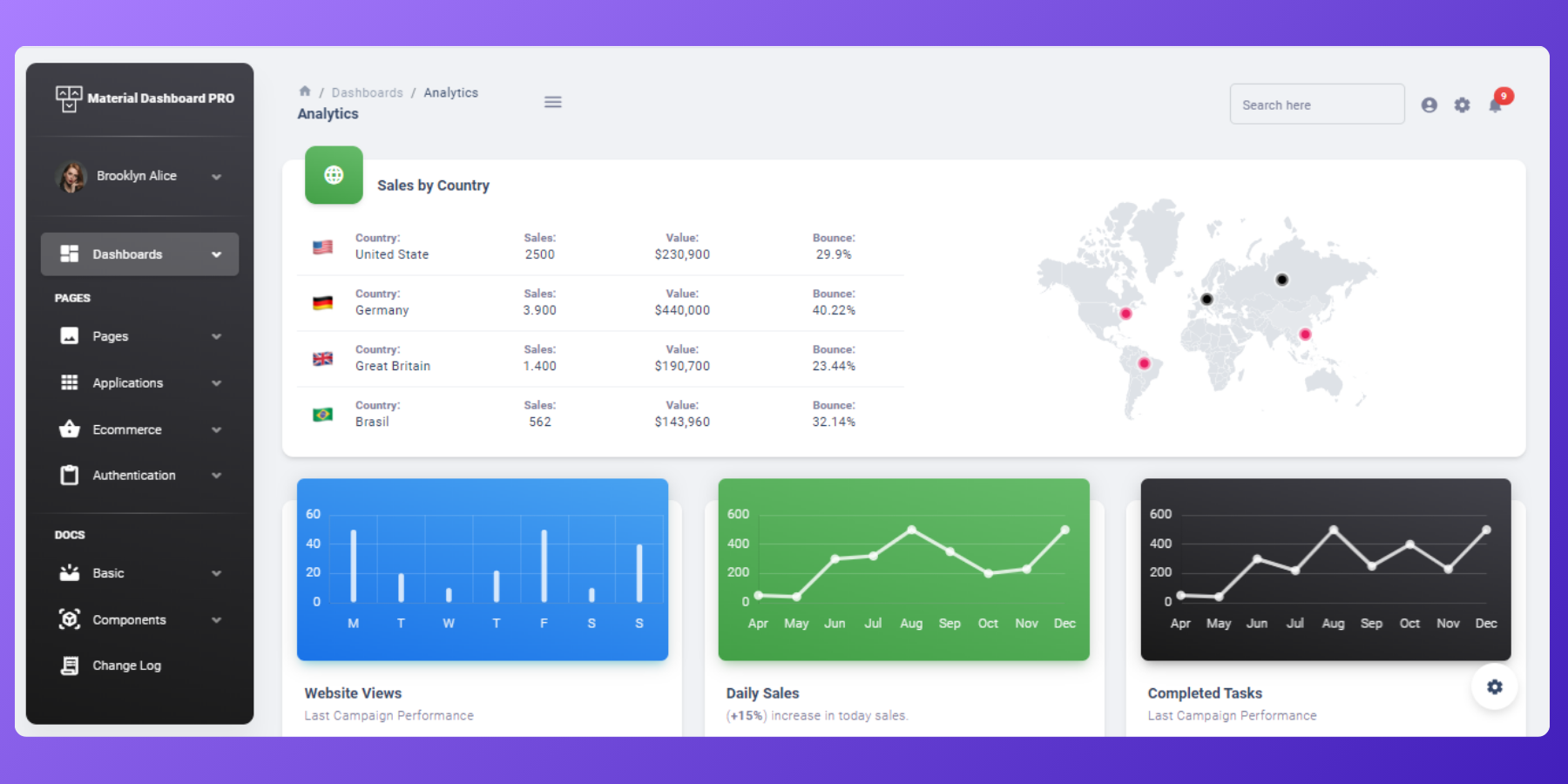
Task: Click the Applications grid icon in sidebar
Action: tap(70, 382)
